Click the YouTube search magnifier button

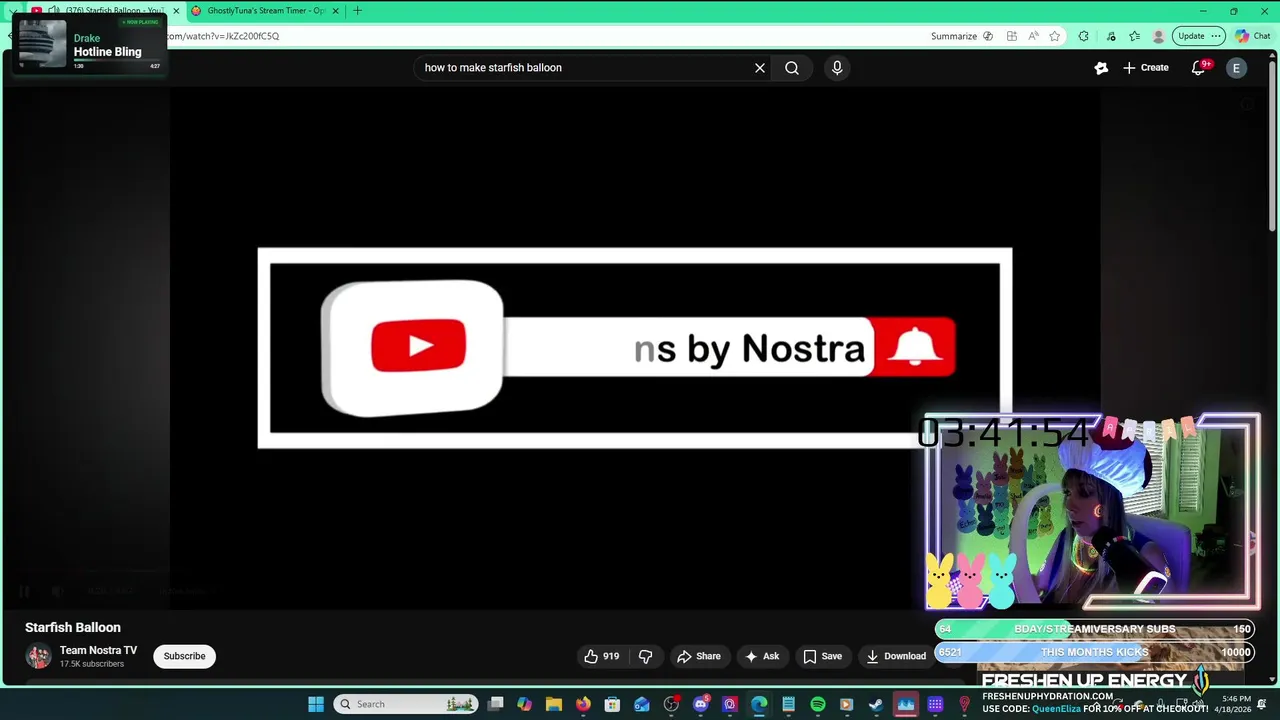792,68
